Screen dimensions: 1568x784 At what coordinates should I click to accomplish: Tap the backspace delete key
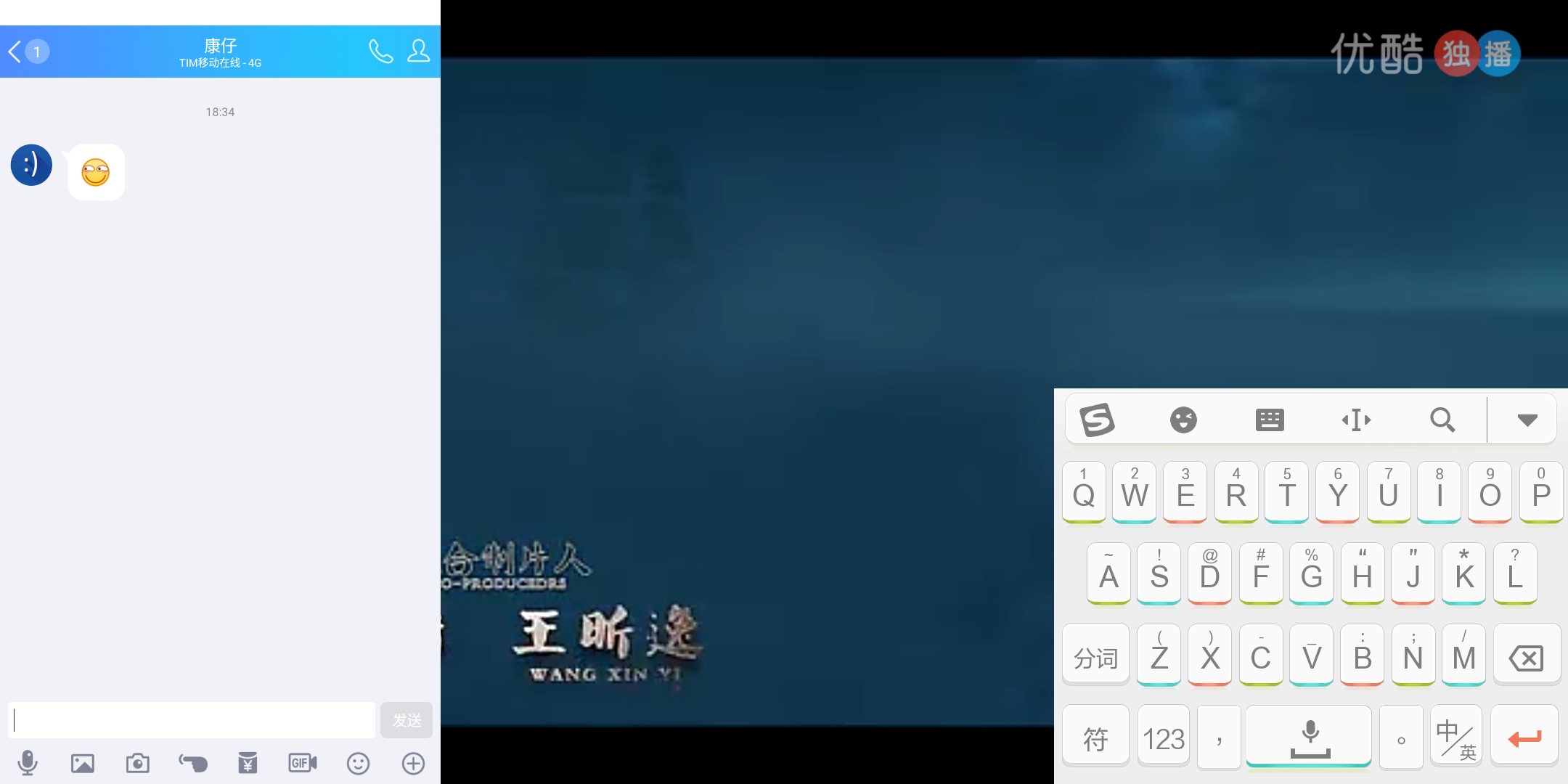(x=1527, y=654)
